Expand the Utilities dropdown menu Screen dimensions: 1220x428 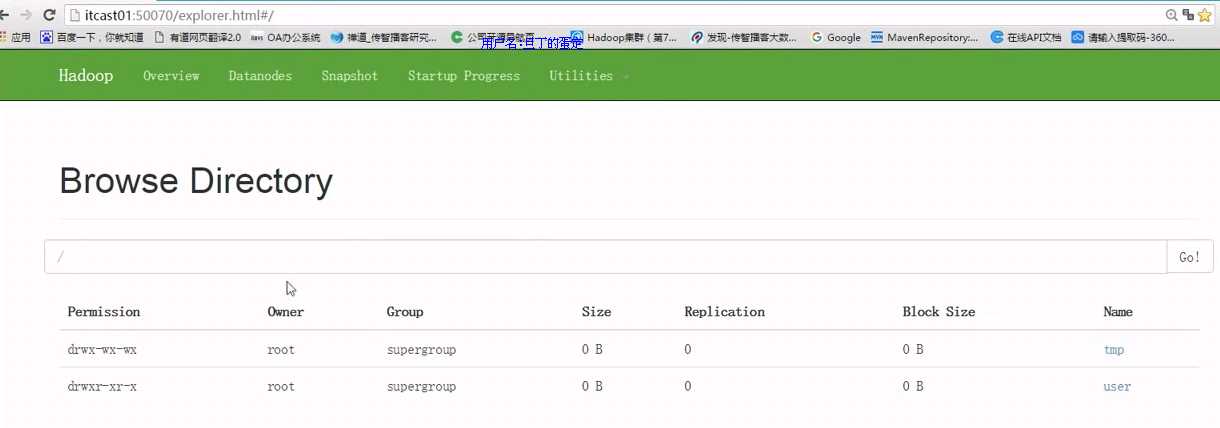pos(589,76)
